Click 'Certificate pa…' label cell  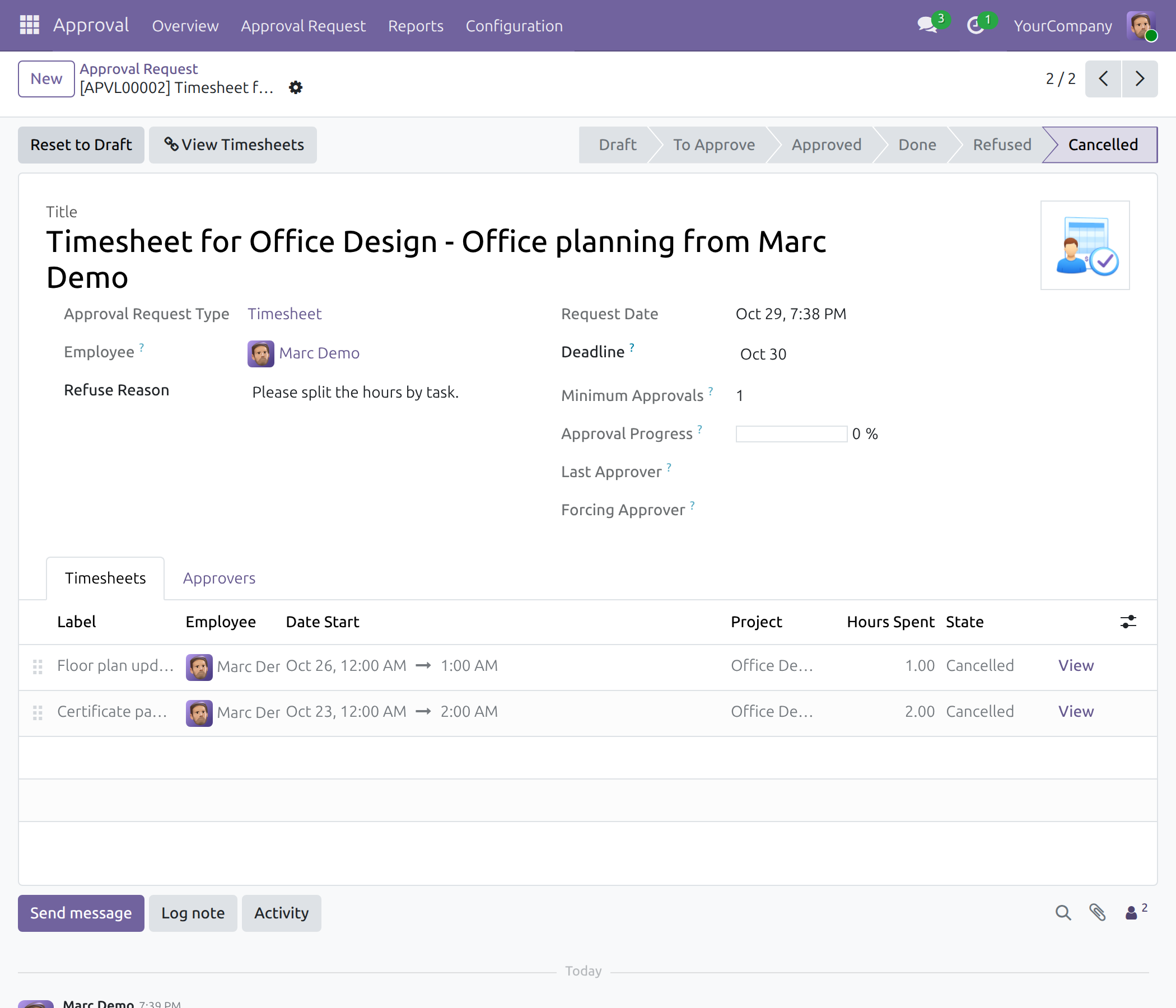coord(113,712)
